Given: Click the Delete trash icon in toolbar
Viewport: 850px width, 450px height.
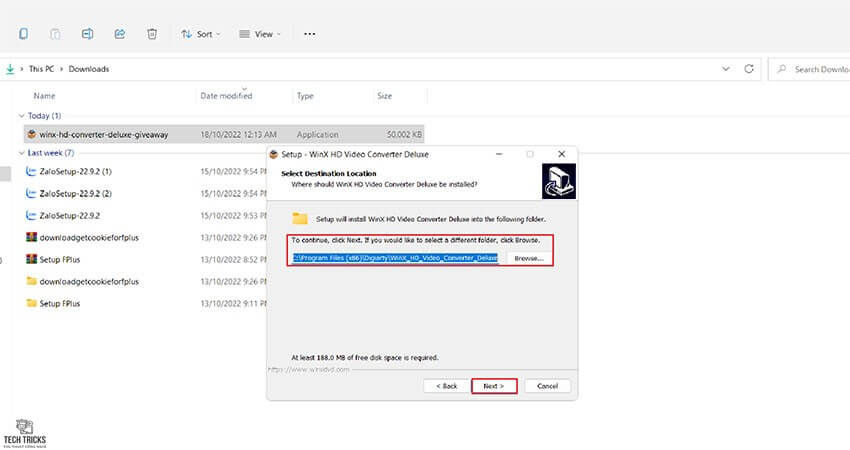Looking at the screenshot, I should coord(152,34).
